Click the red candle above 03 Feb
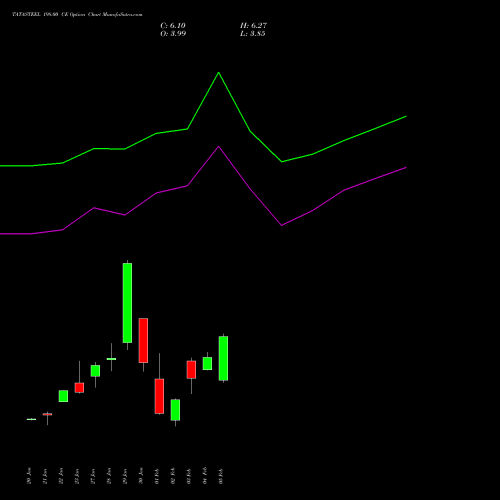The height and width of the screenshot is (500, 500). (x=191, y=370)
